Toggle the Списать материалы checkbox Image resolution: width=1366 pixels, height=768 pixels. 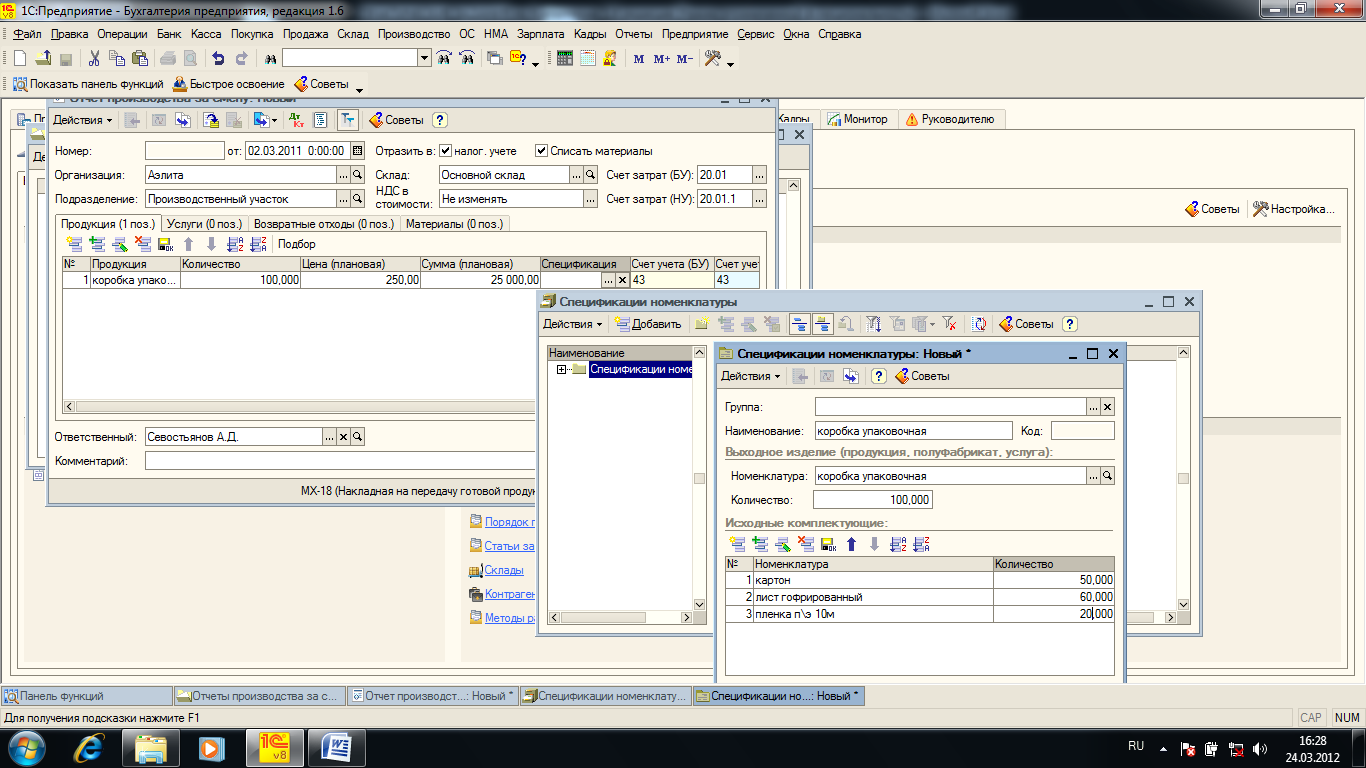click(542, 151)
